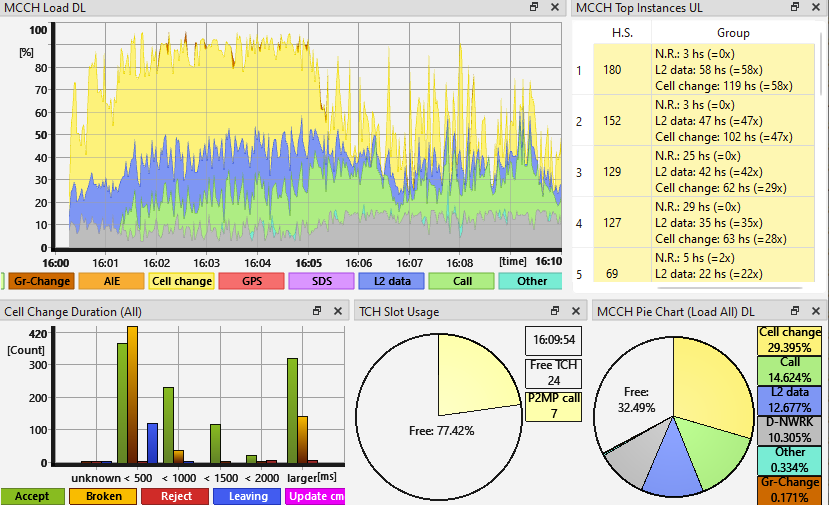Click the Broken legend entry
Image resolution: width=829 pixels, height=505 pixels.
click(103, 496)
